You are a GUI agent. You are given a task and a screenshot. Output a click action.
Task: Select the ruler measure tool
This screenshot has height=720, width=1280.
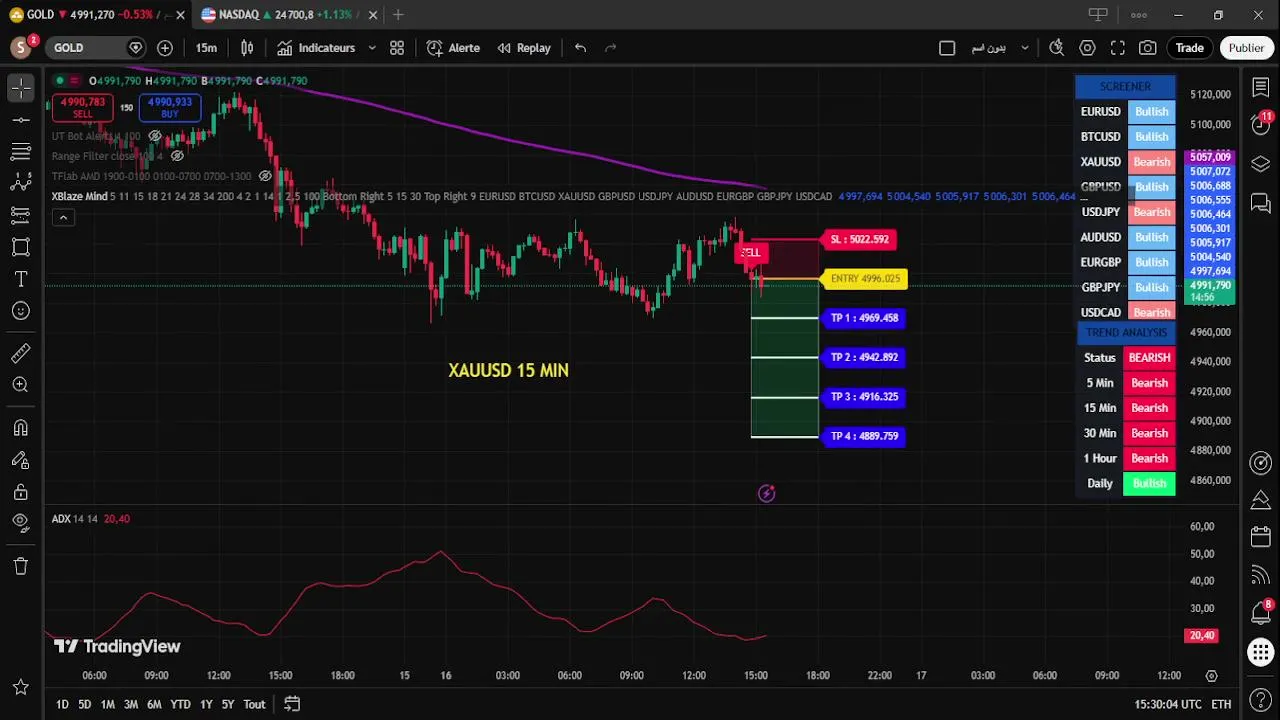[x=20, y=353]
